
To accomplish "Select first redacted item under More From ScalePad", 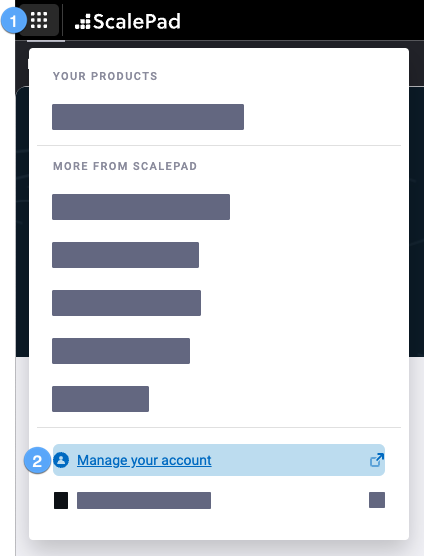I will click(x=141, y=207).
